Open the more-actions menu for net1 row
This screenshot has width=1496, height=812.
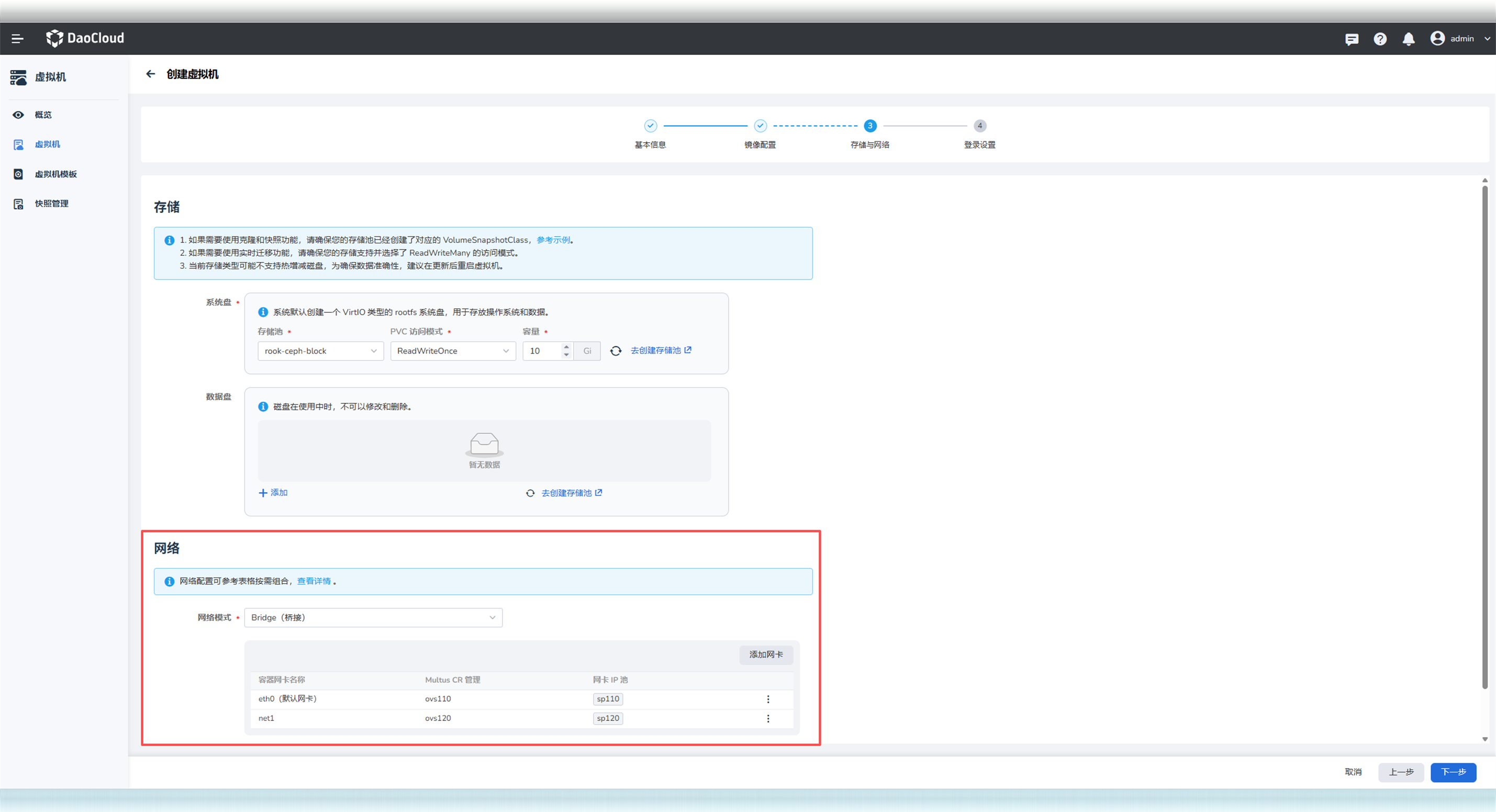768,718
